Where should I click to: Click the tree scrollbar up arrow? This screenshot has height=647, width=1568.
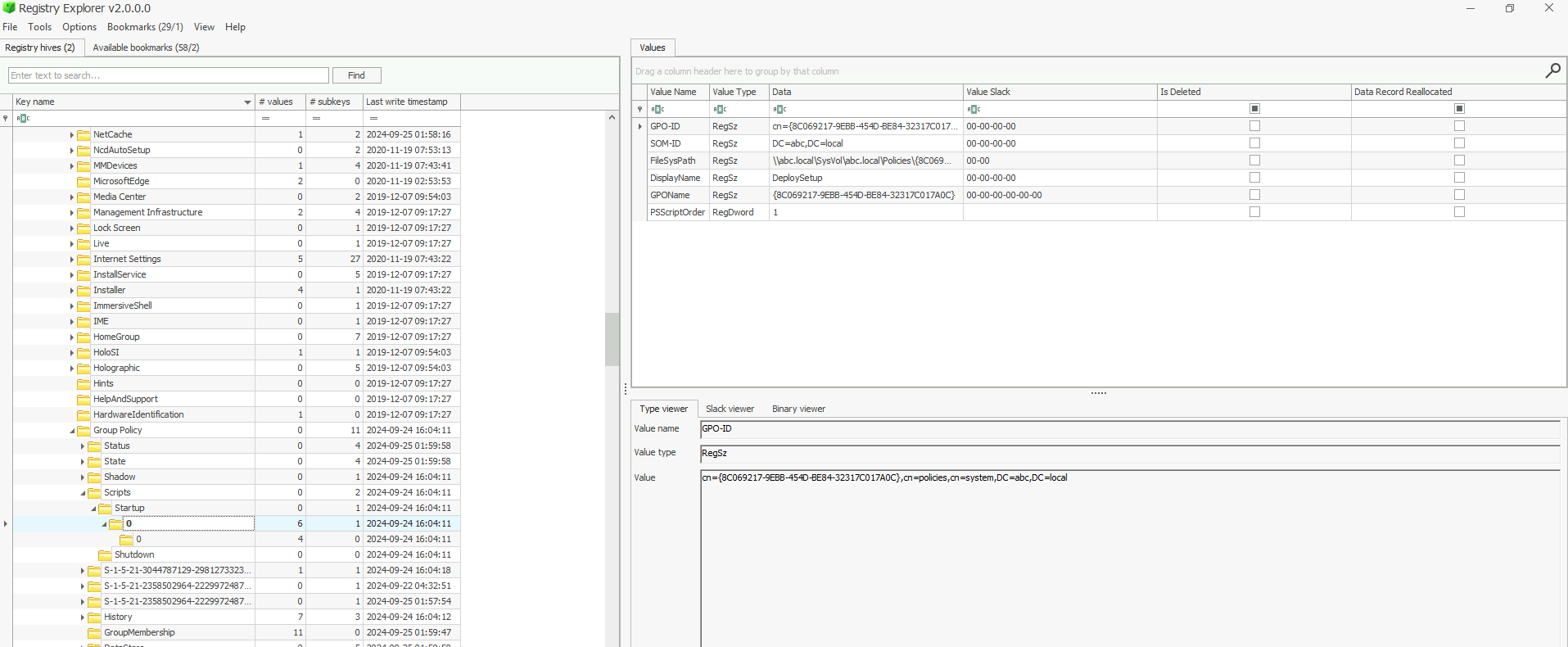[x=612, y=118]
